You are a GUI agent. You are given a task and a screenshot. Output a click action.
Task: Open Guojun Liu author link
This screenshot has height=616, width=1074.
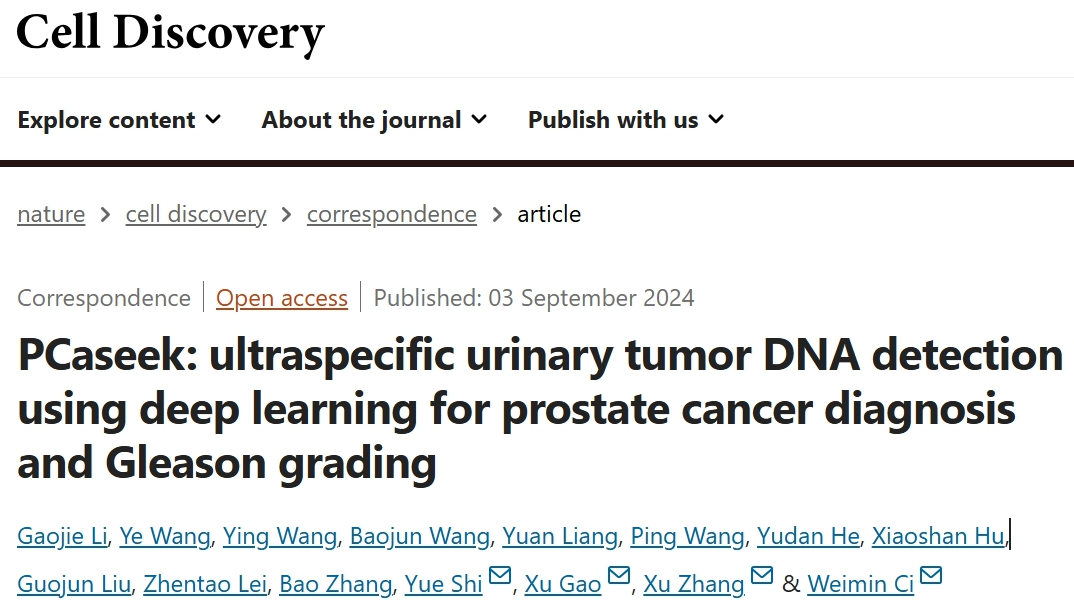tap(74, 584)
